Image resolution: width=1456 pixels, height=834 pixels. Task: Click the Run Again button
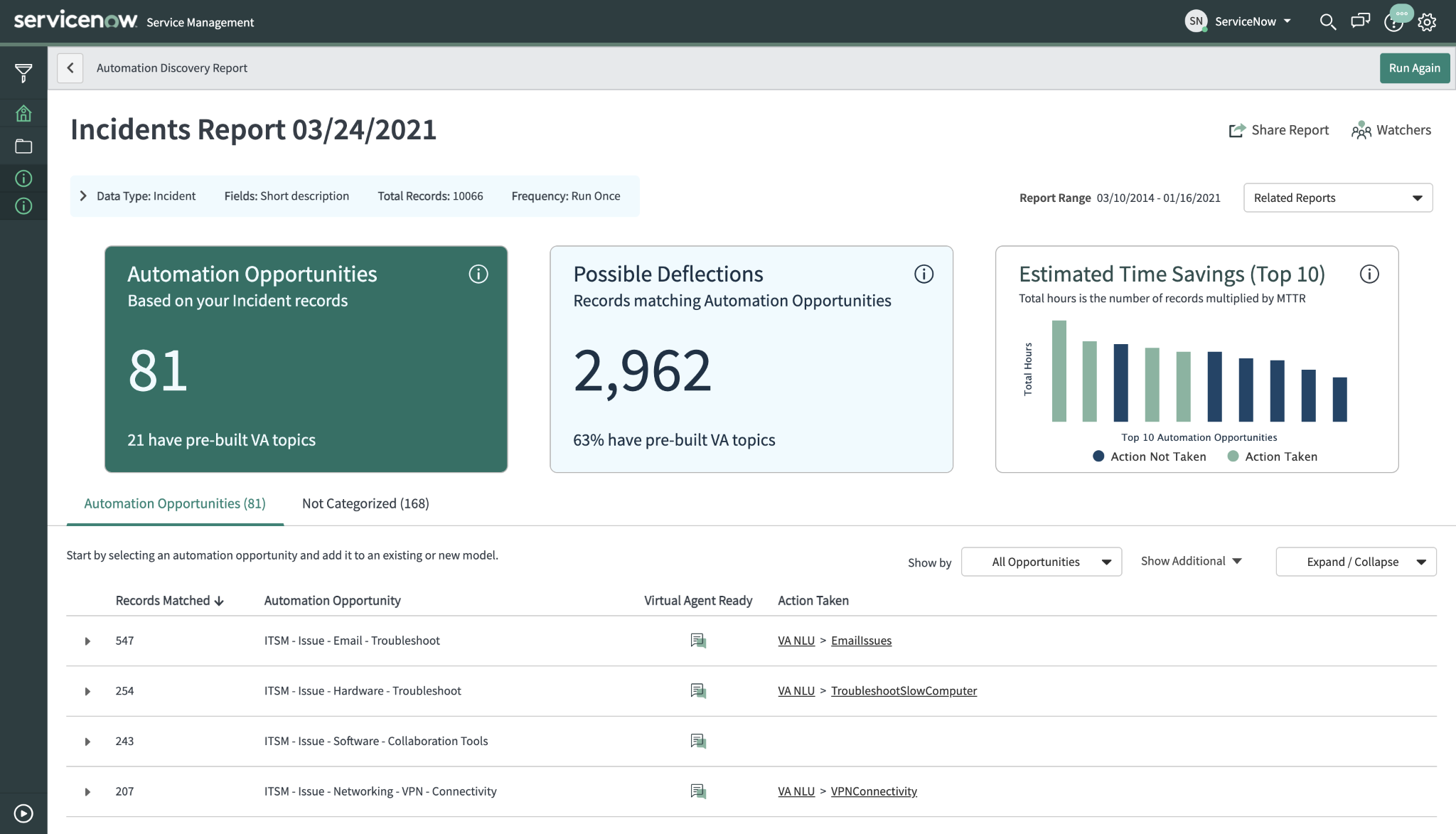1413,68
